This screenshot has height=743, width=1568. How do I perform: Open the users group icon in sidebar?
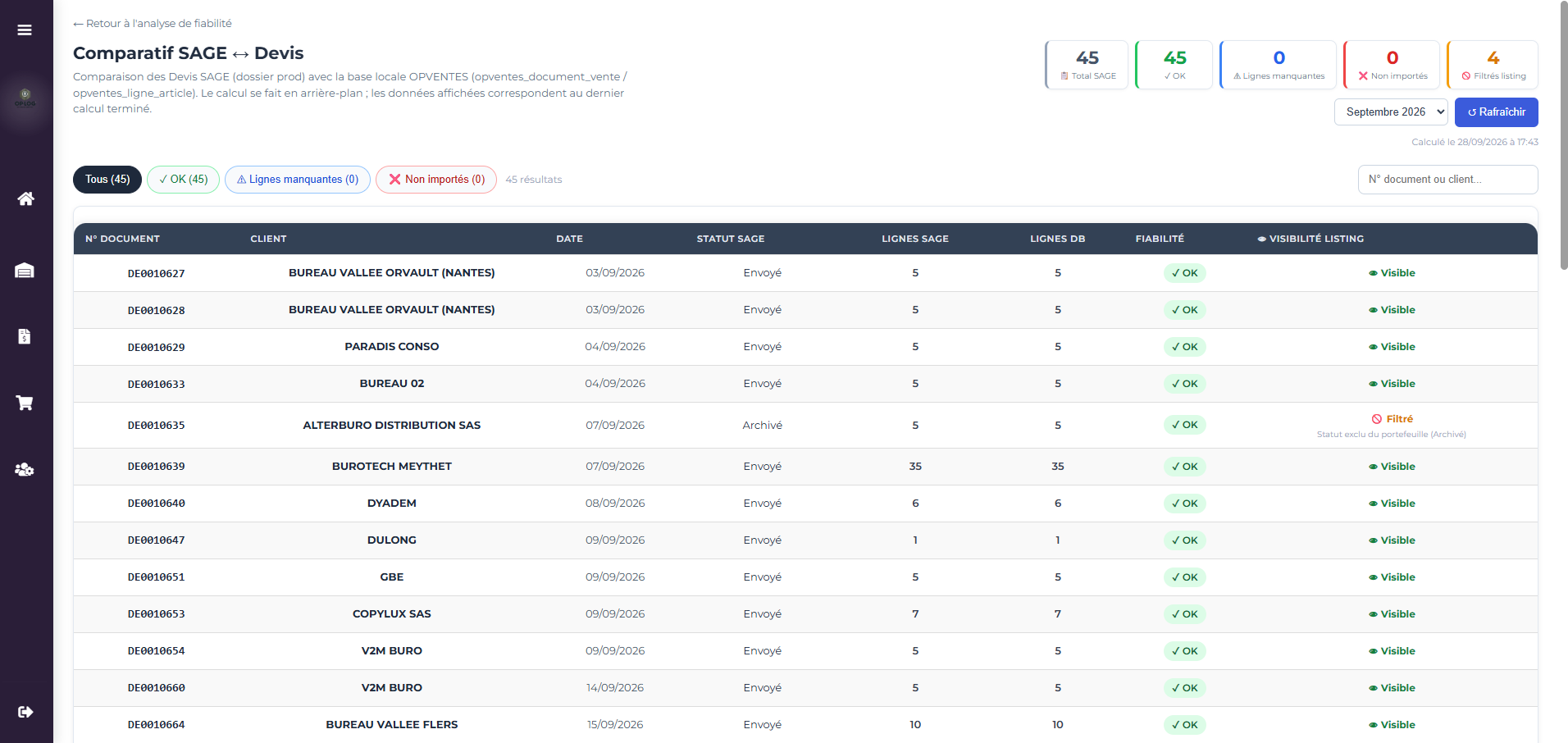point(25,469)
